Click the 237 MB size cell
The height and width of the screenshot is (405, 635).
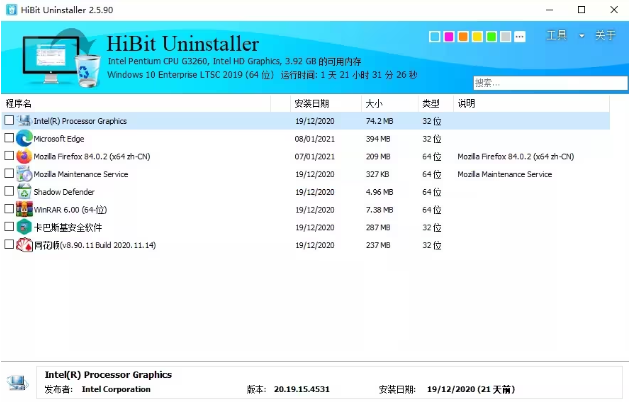coord(378,245)
